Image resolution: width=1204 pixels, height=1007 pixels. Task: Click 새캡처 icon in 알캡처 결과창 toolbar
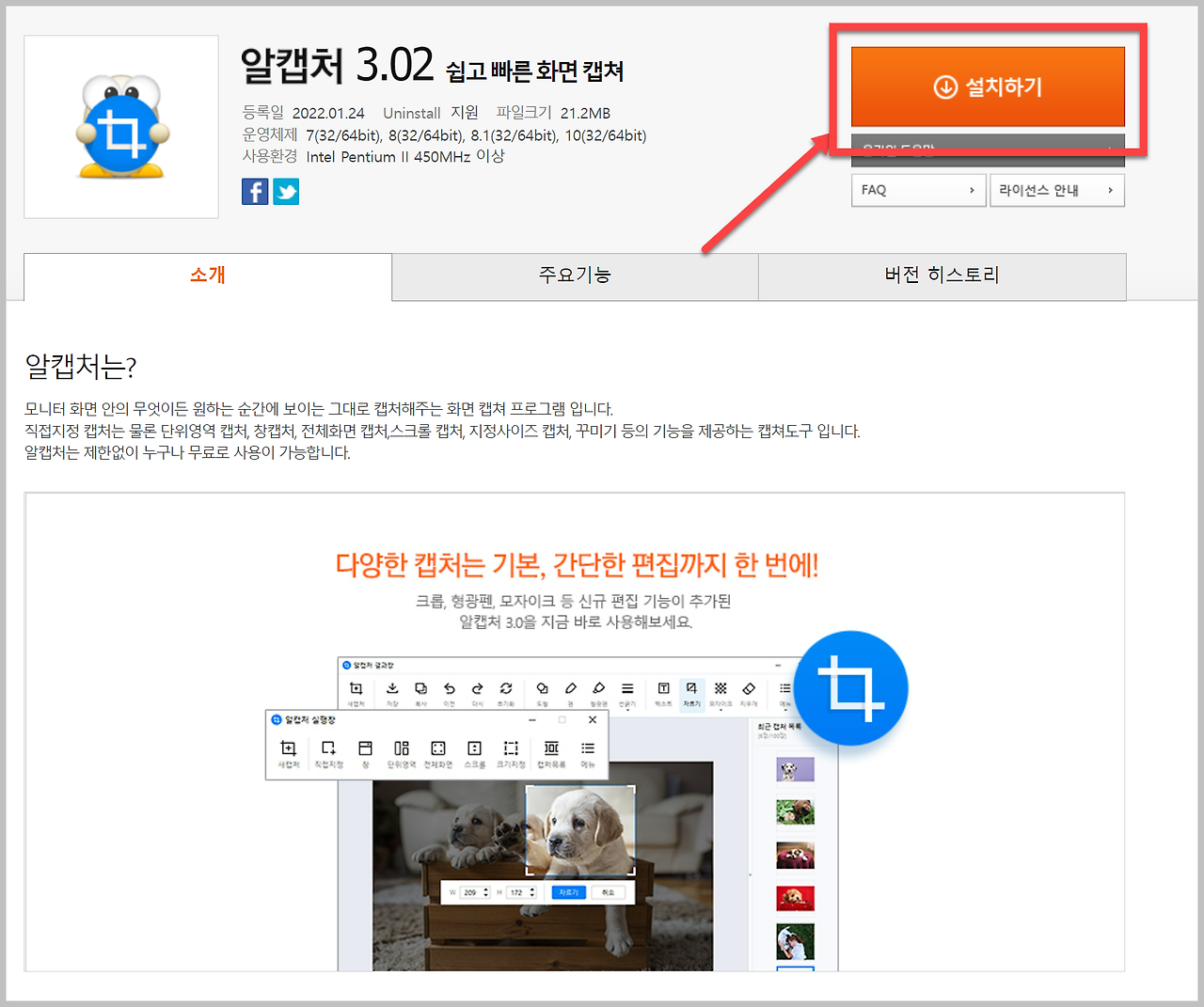click(356, 693)
